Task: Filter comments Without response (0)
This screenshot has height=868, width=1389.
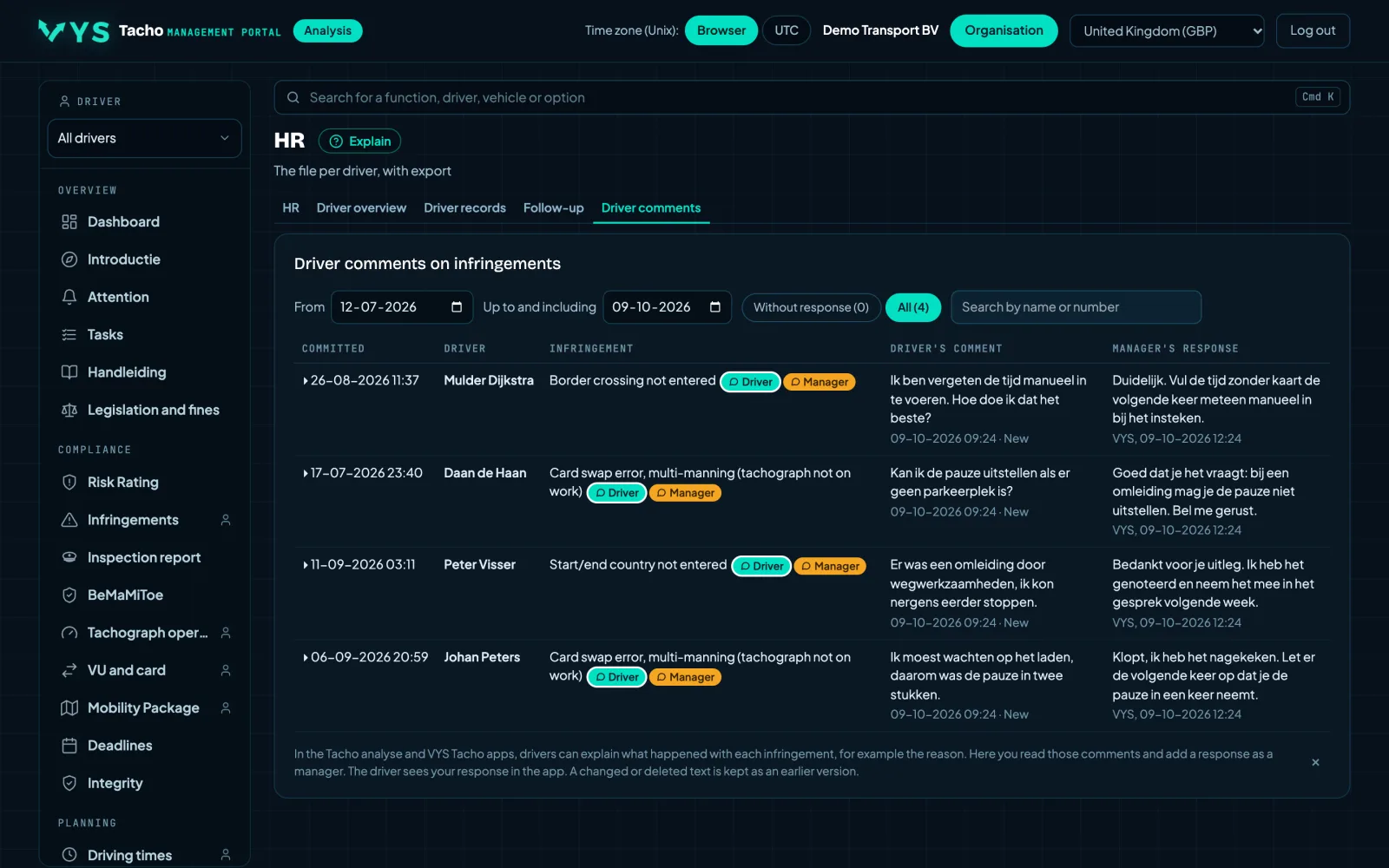Action: (811, 307)
